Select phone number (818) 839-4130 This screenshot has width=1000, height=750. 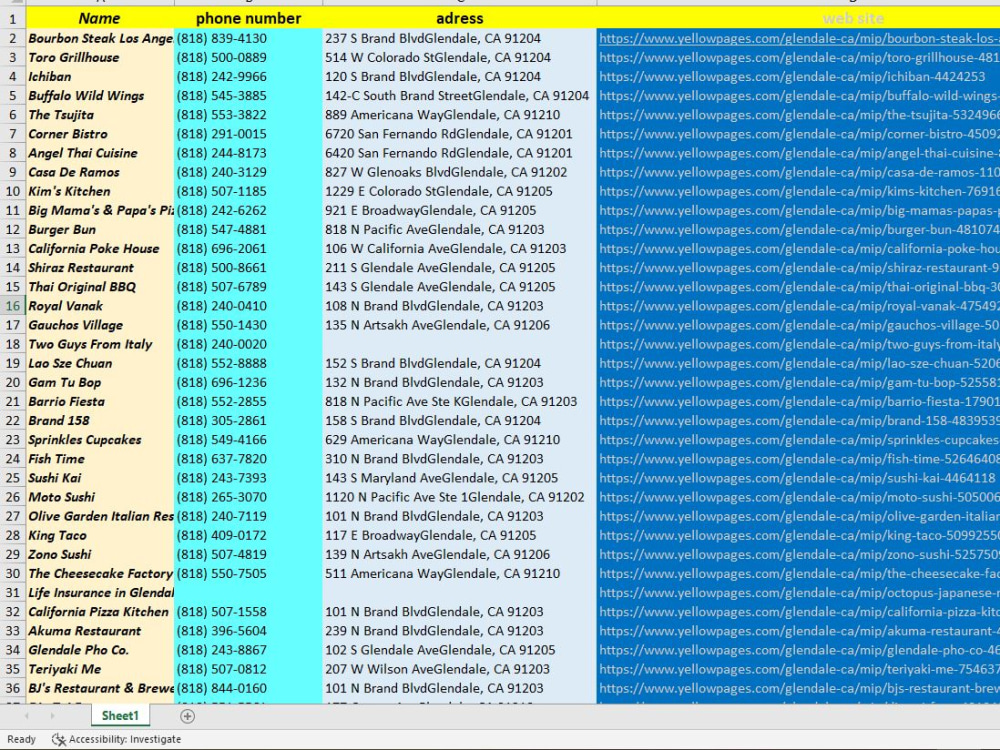(248, 38)
